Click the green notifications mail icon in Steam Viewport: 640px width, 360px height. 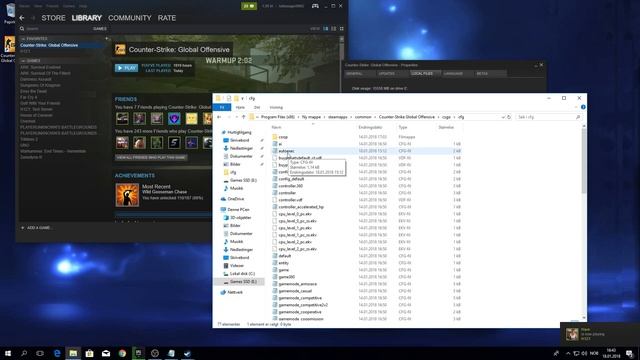pos(249,6)
